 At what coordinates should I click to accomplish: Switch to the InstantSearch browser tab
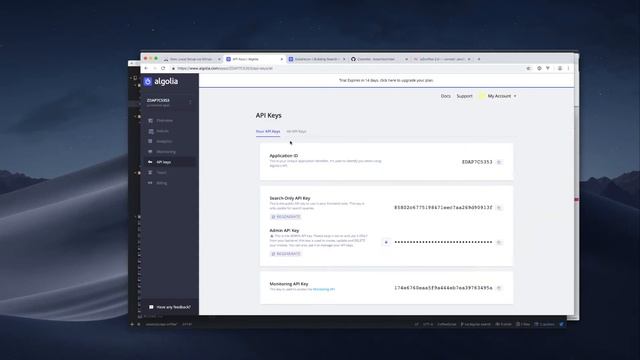316,59
